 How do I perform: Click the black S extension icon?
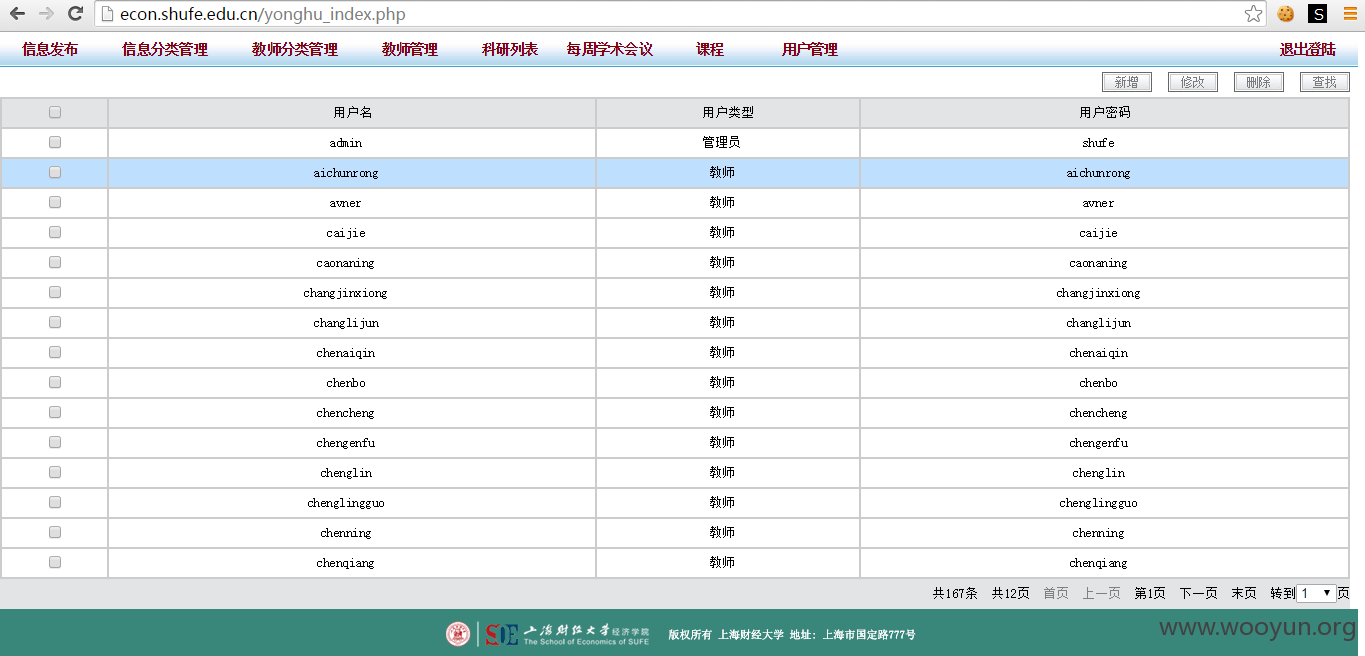pos(1318,14)
